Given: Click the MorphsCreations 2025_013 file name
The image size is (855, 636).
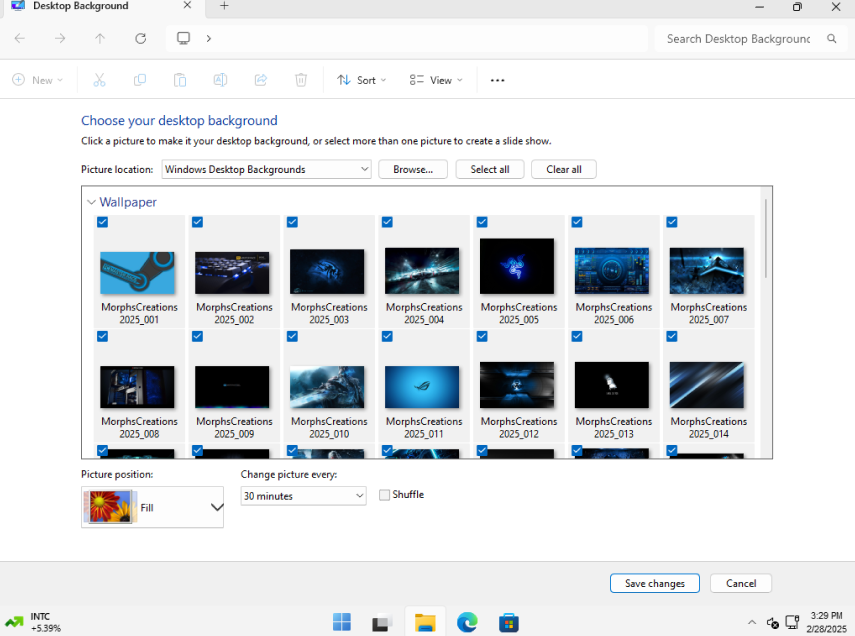Looking at the screenshot, I should pos(614,428).
